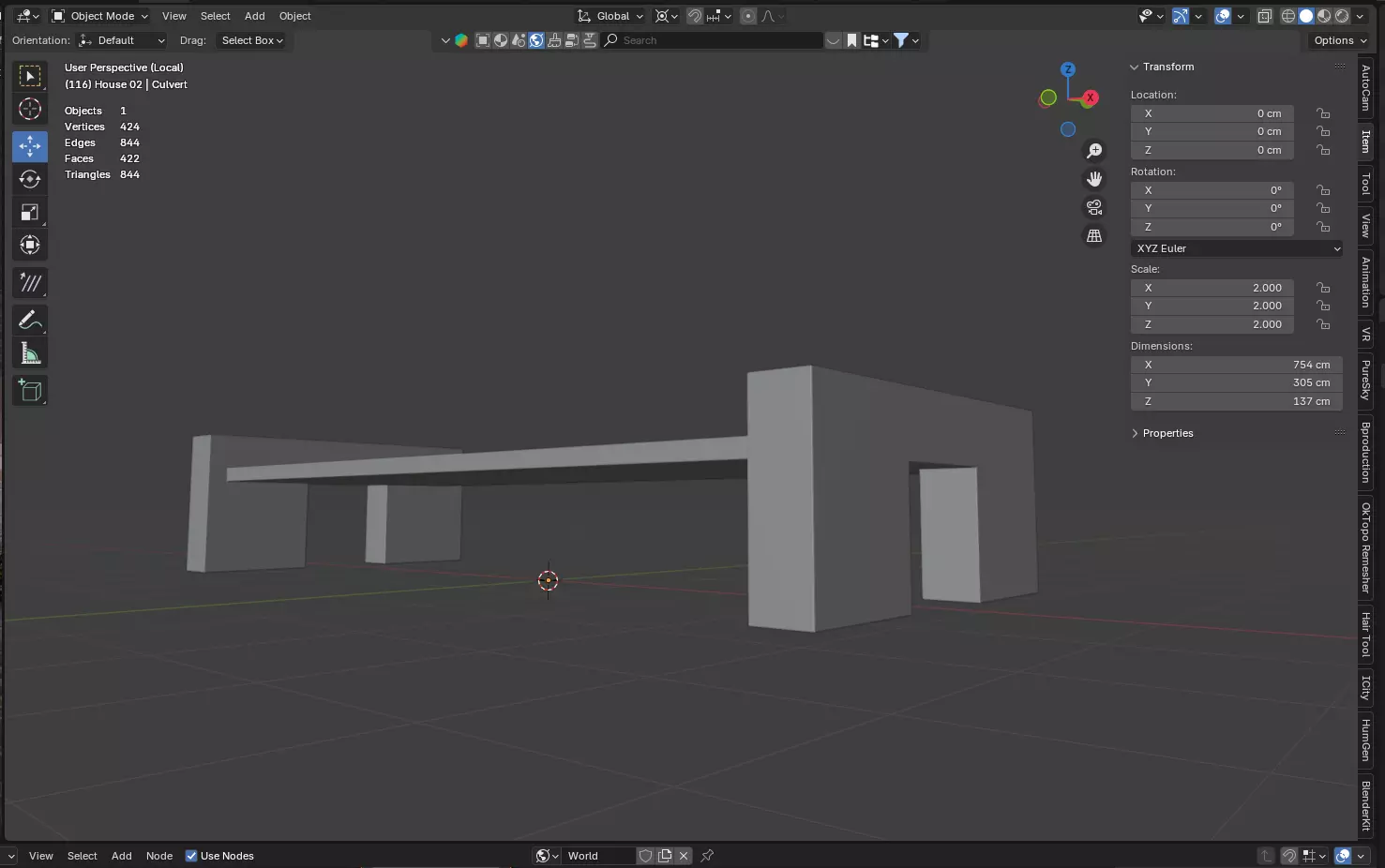This screenshot has height=868, width=1385.
Task: Lock the Scale Z value
Action: pos(1323,324)
